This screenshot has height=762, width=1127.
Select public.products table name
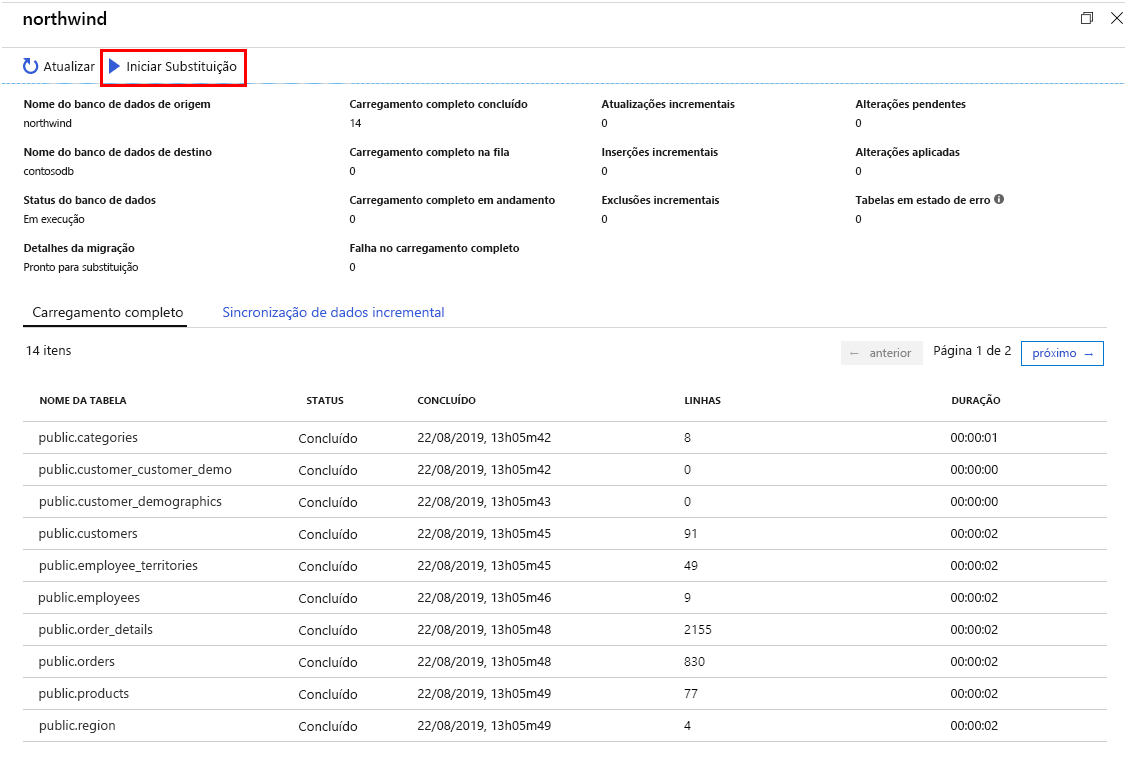pos(83,694)
